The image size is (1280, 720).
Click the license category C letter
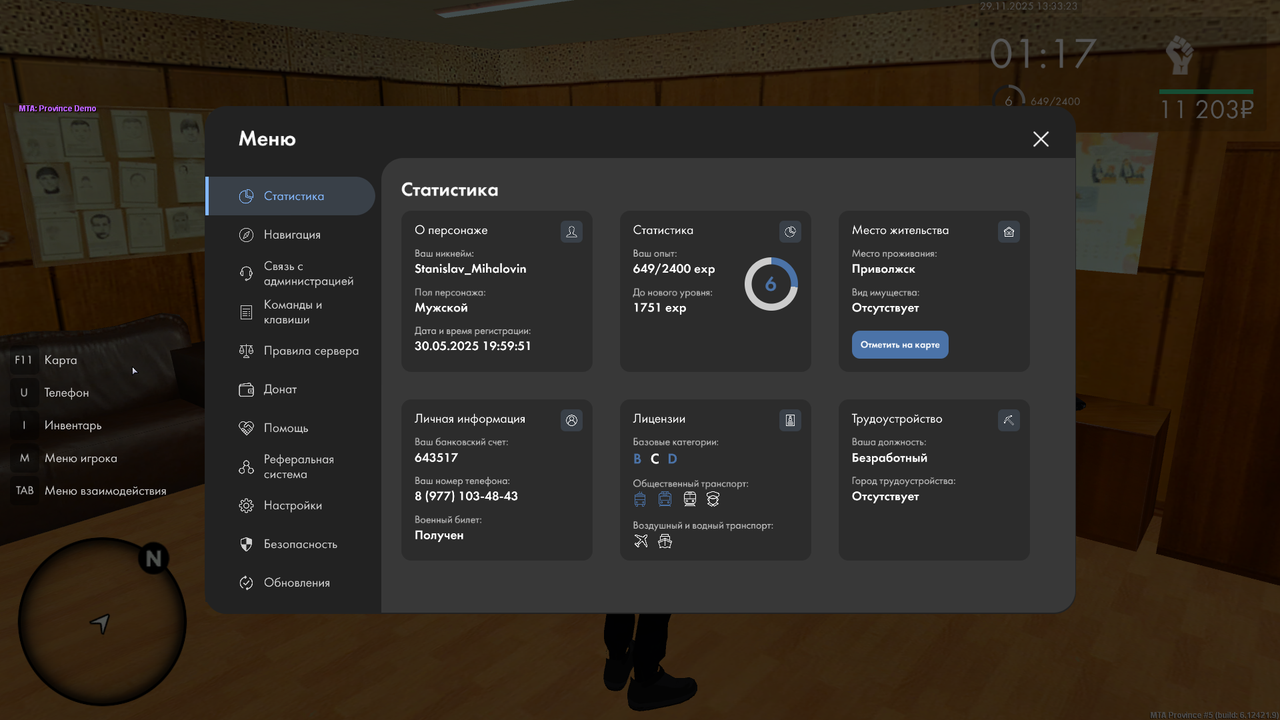(x=655, y=459)
